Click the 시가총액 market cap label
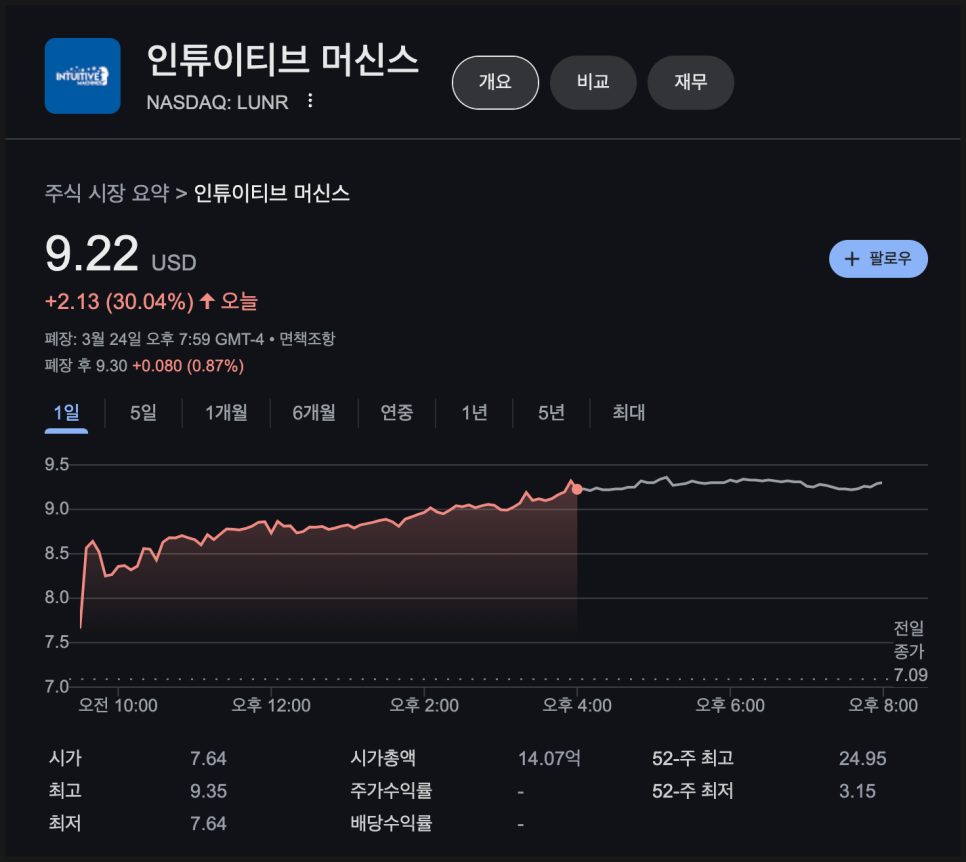Screen dimensions: 966x862 [x=383, y=758]
